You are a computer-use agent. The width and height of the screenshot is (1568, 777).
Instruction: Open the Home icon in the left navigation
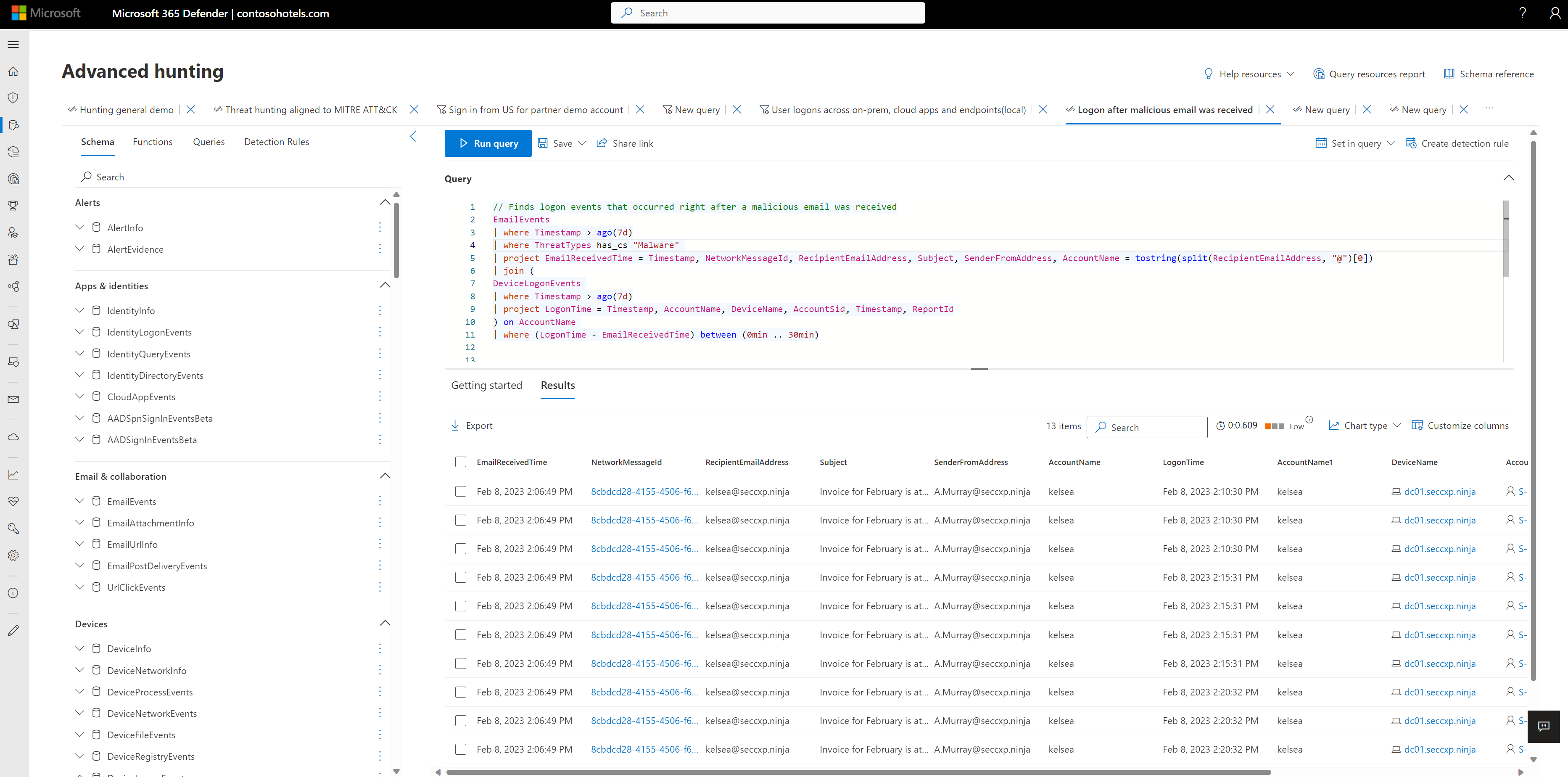(13, 71)
